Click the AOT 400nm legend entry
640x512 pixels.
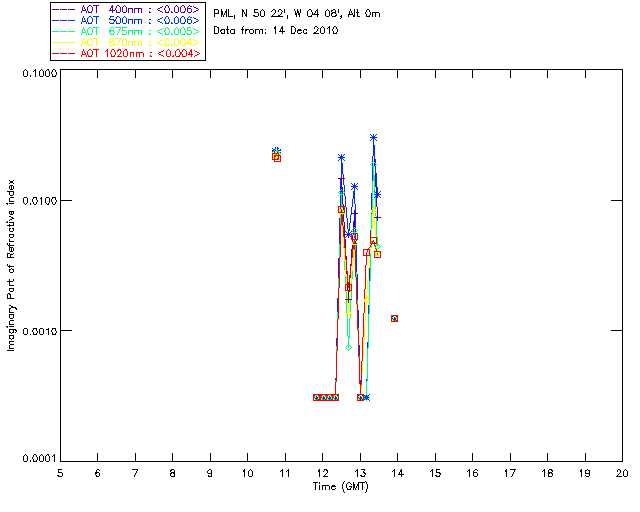127,9
